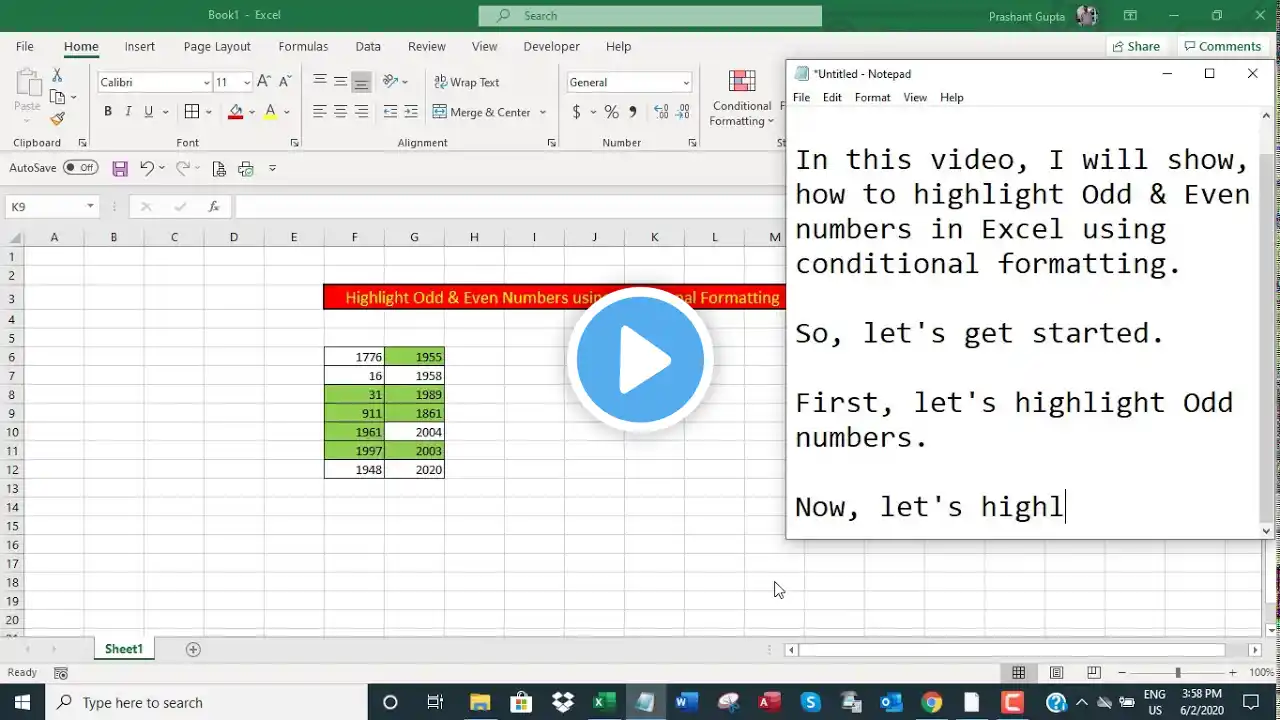
Task: Click the Increase Indent icon
Action: tap(411, 112)
